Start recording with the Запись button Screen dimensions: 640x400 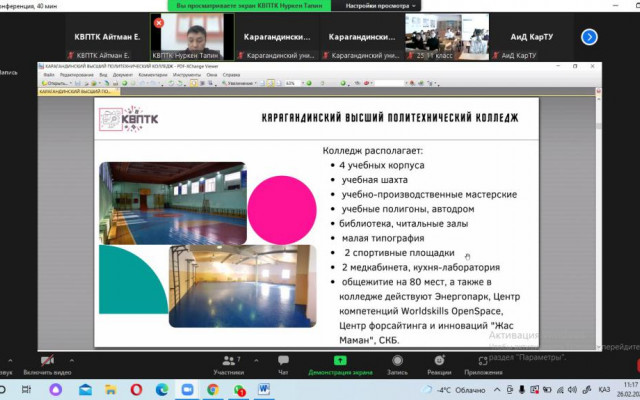pyautogui.click(x=397, y=364)
